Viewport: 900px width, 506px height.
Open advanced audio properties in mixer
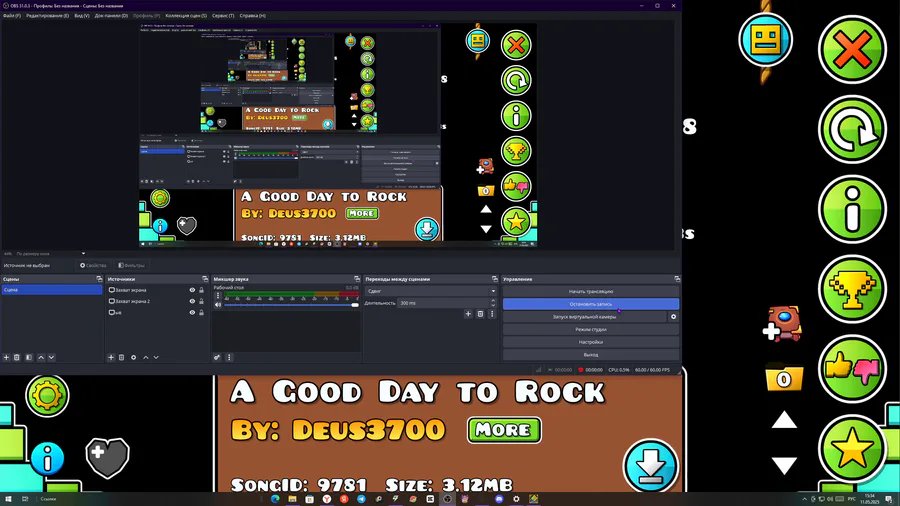point(217,357)
